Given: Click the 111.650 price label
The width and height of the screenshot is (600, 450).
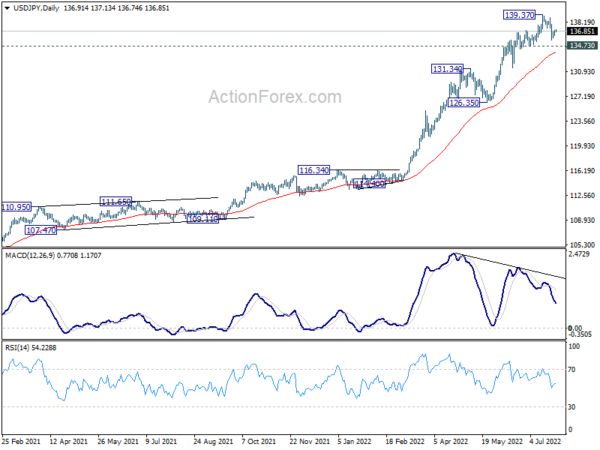Looking at the screenshot, I should click(116, 201).
